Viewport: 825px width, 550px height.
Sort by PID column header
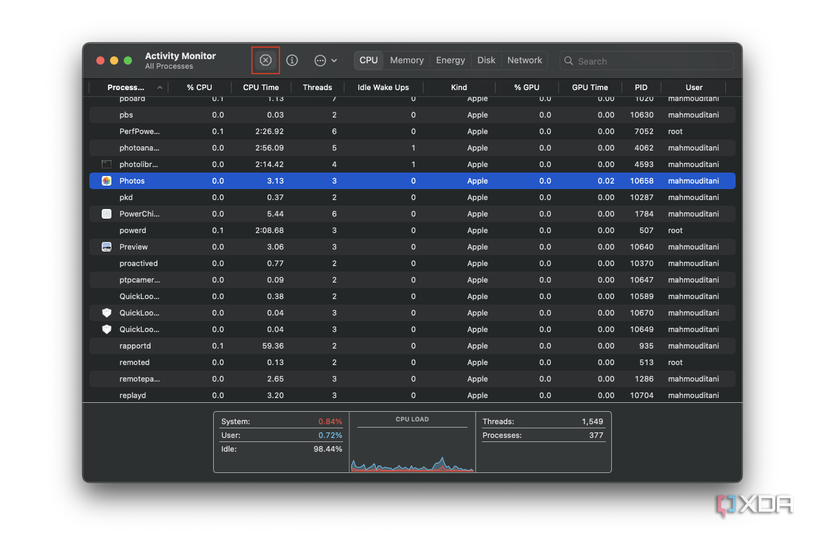[x=641, y=87]
